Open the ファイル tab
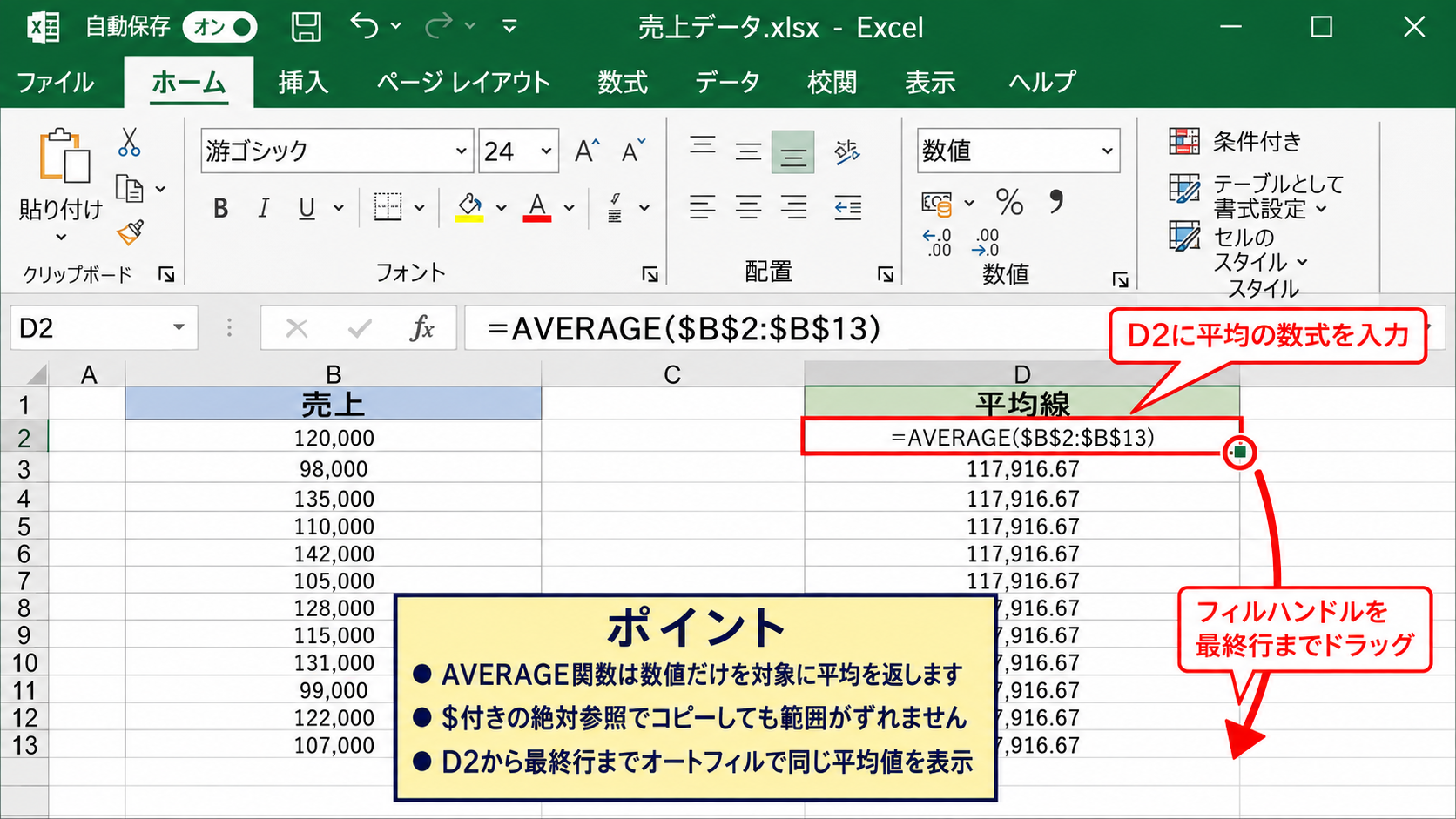Image resolution: width=1456 pixels, height=819 pixels. [x=56, y=83]
